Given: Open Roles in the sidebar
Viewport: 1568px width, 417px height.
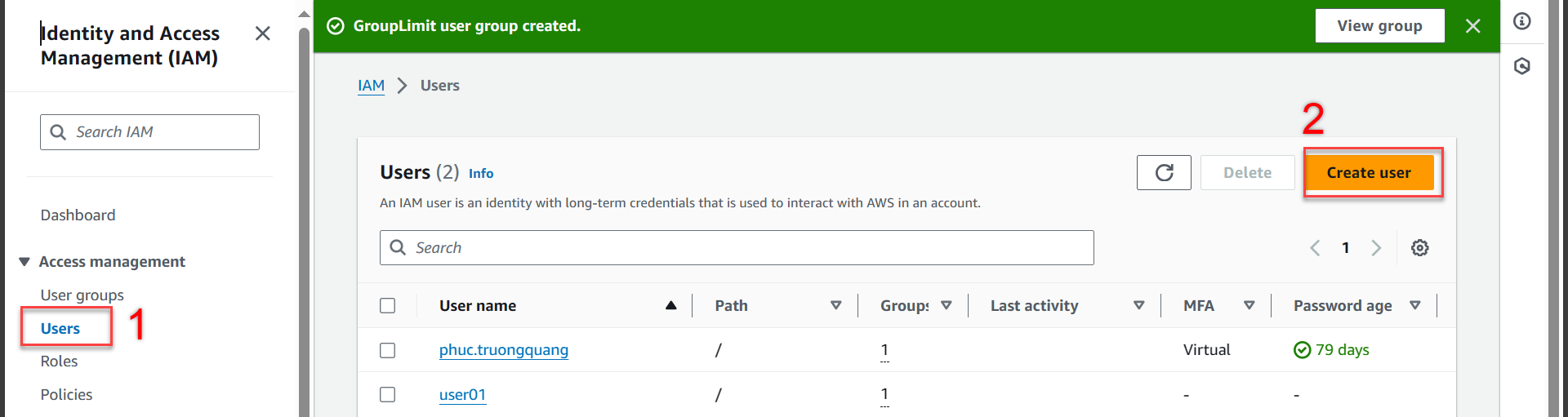Looking at the screenshot, I should 59,362.
